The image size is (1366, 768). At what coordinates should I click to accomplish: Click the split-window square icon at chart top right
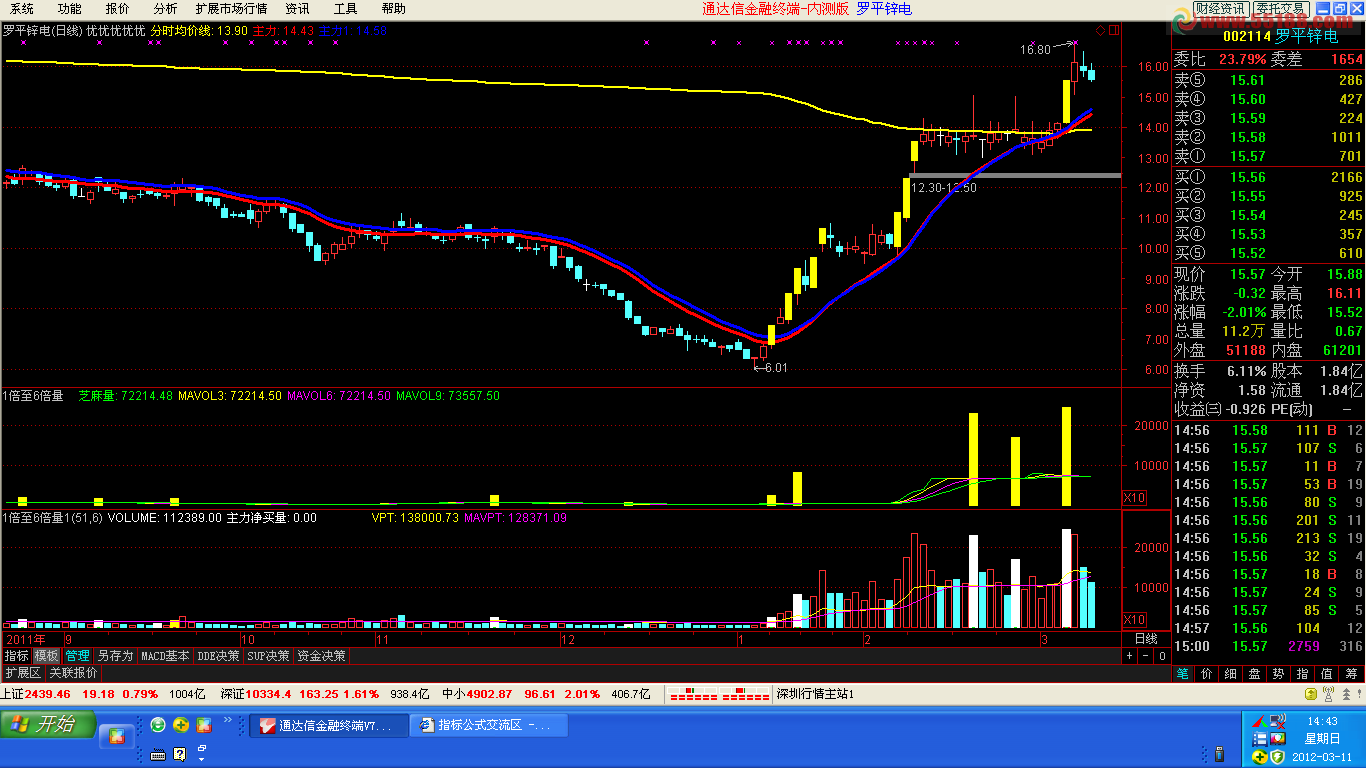point(1114,30)
